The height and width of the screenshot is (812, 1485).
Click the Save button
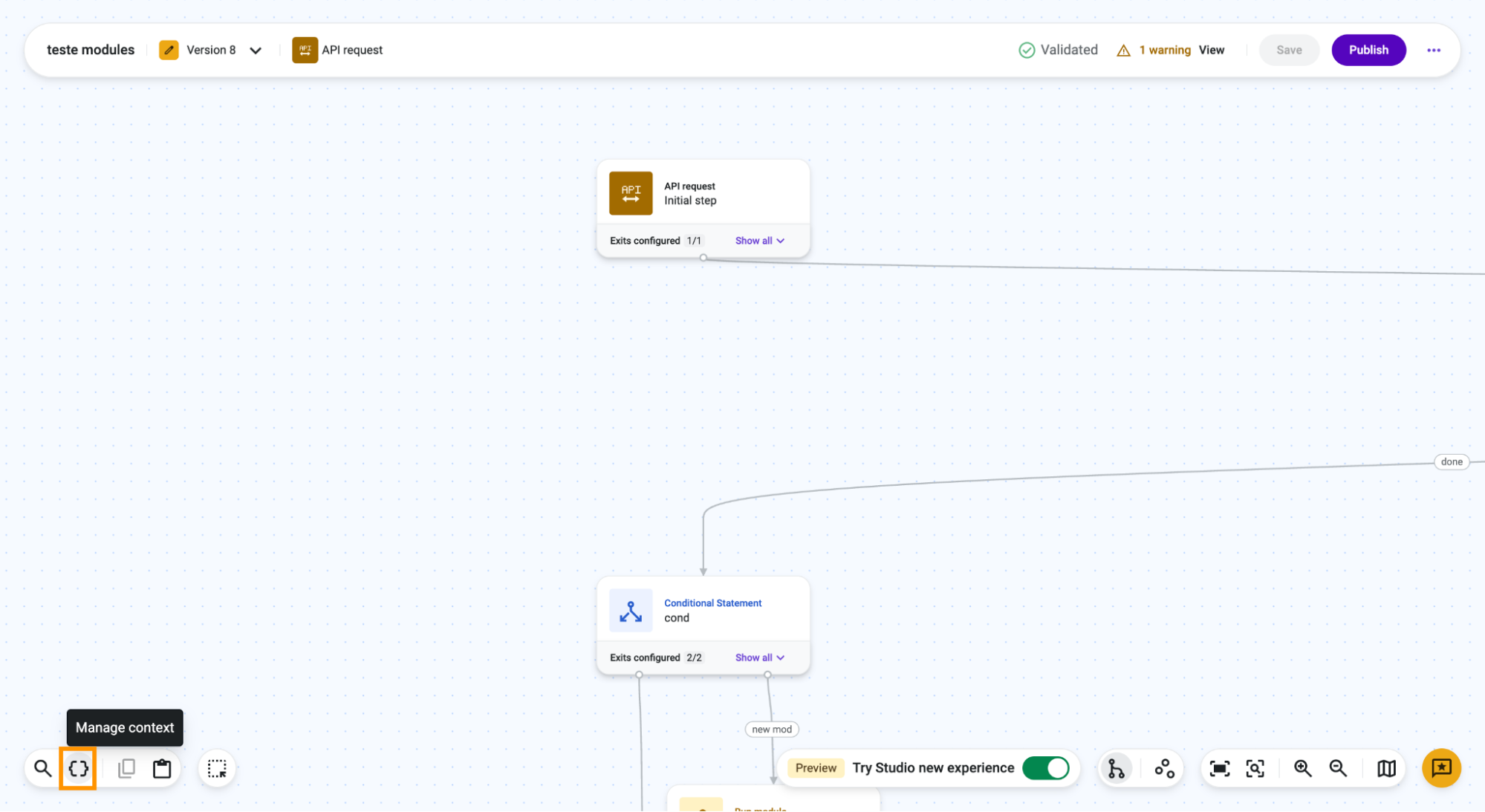click(1289, 50)
